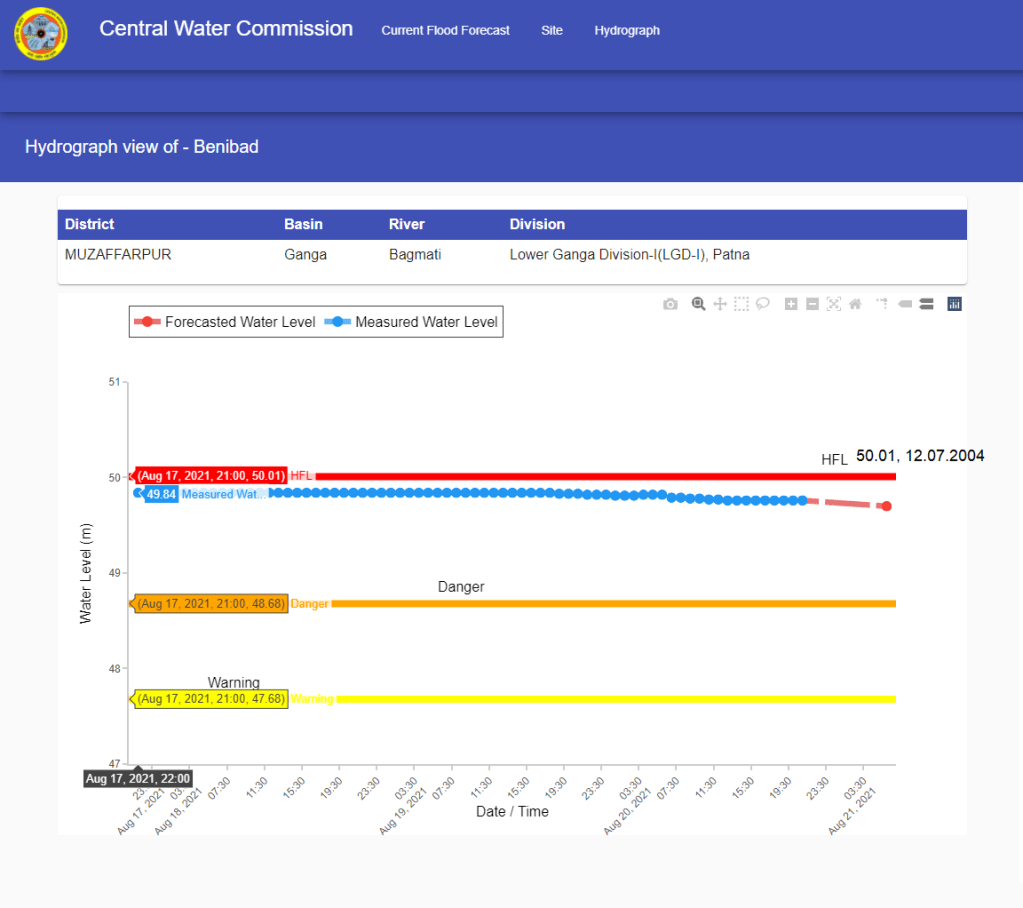Activate the Lasso Select tool
This screenshot has height=908, width=1023.
coord(762,304)
